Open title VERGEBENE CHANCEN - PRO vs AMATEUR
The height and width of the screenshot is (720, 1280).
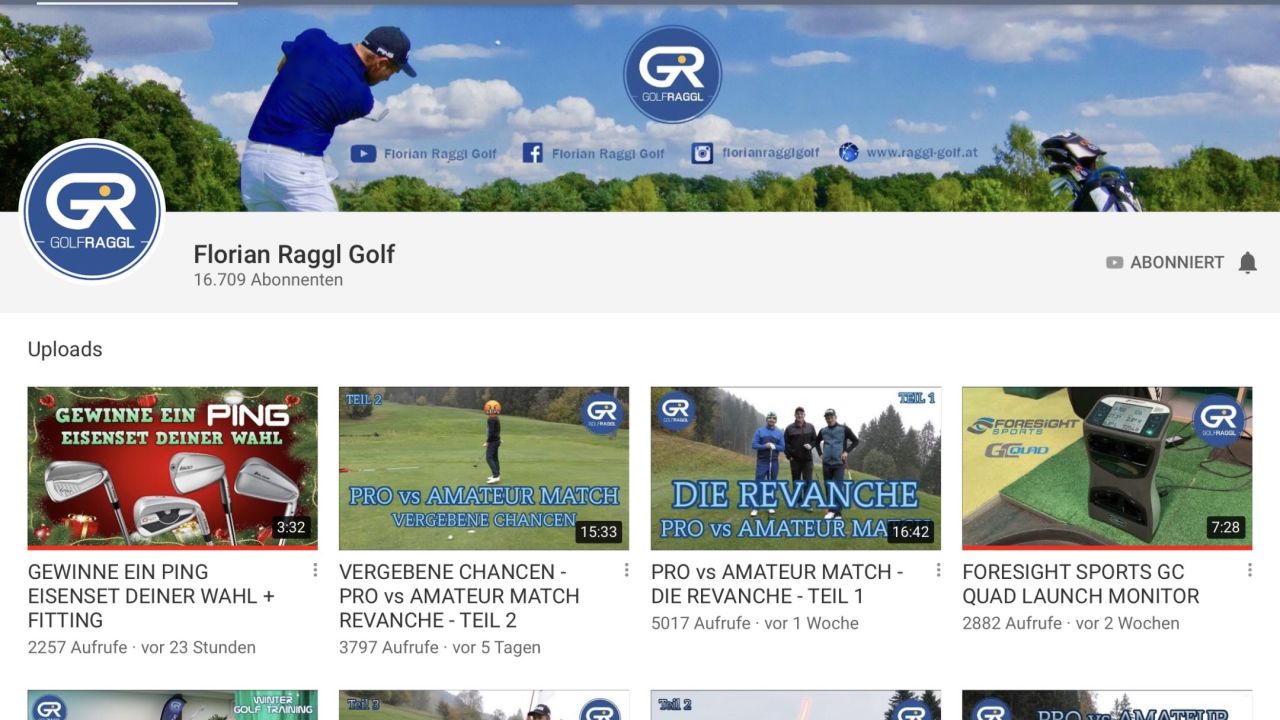459,596
